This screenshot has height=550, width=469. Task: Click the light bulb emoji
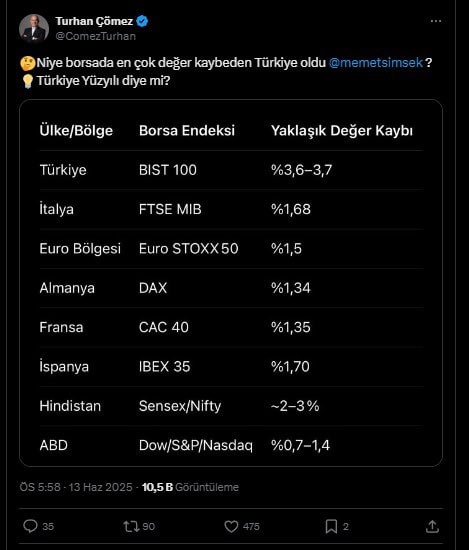27,81
